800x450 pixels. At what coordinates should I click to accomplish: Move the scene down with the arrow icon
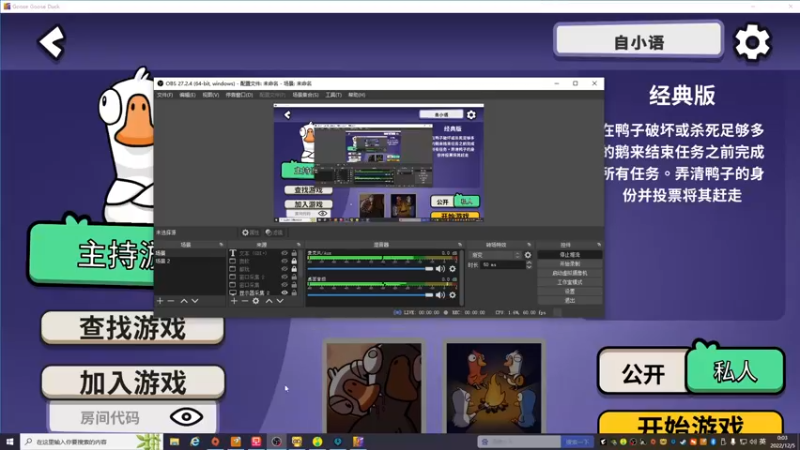[194, 301]
